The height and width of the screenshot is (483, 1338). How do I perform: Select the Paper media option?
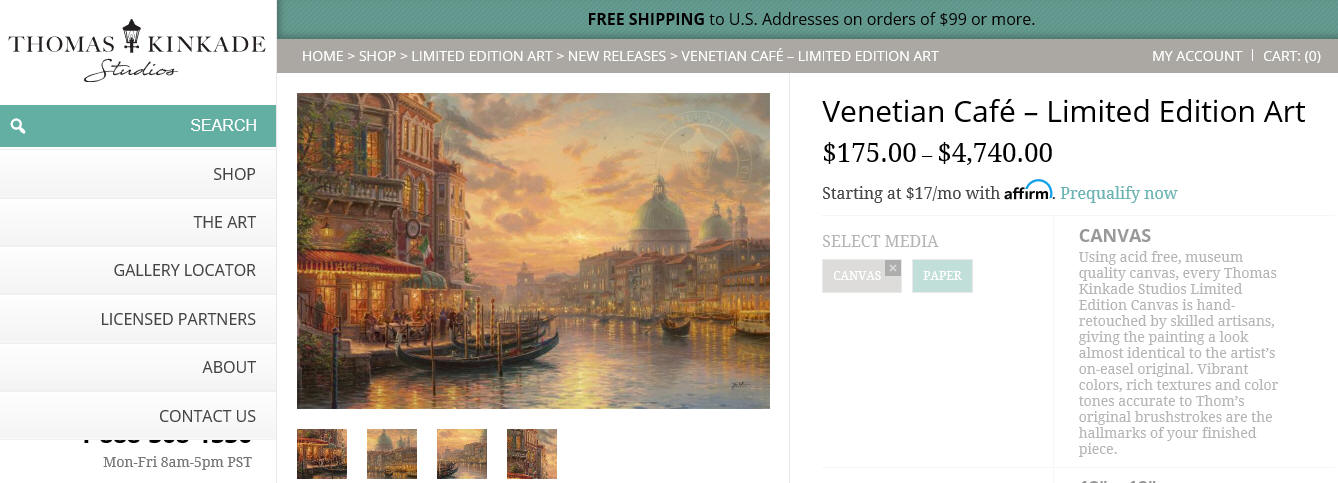[942, 276]
